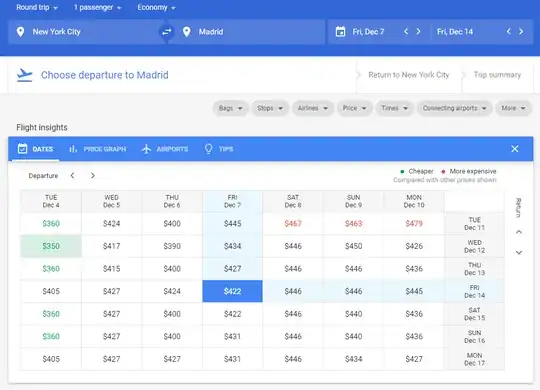The image size is (540, 390).
Task: Click the MON Dec 17 return row label
Action: click(475, 359)
